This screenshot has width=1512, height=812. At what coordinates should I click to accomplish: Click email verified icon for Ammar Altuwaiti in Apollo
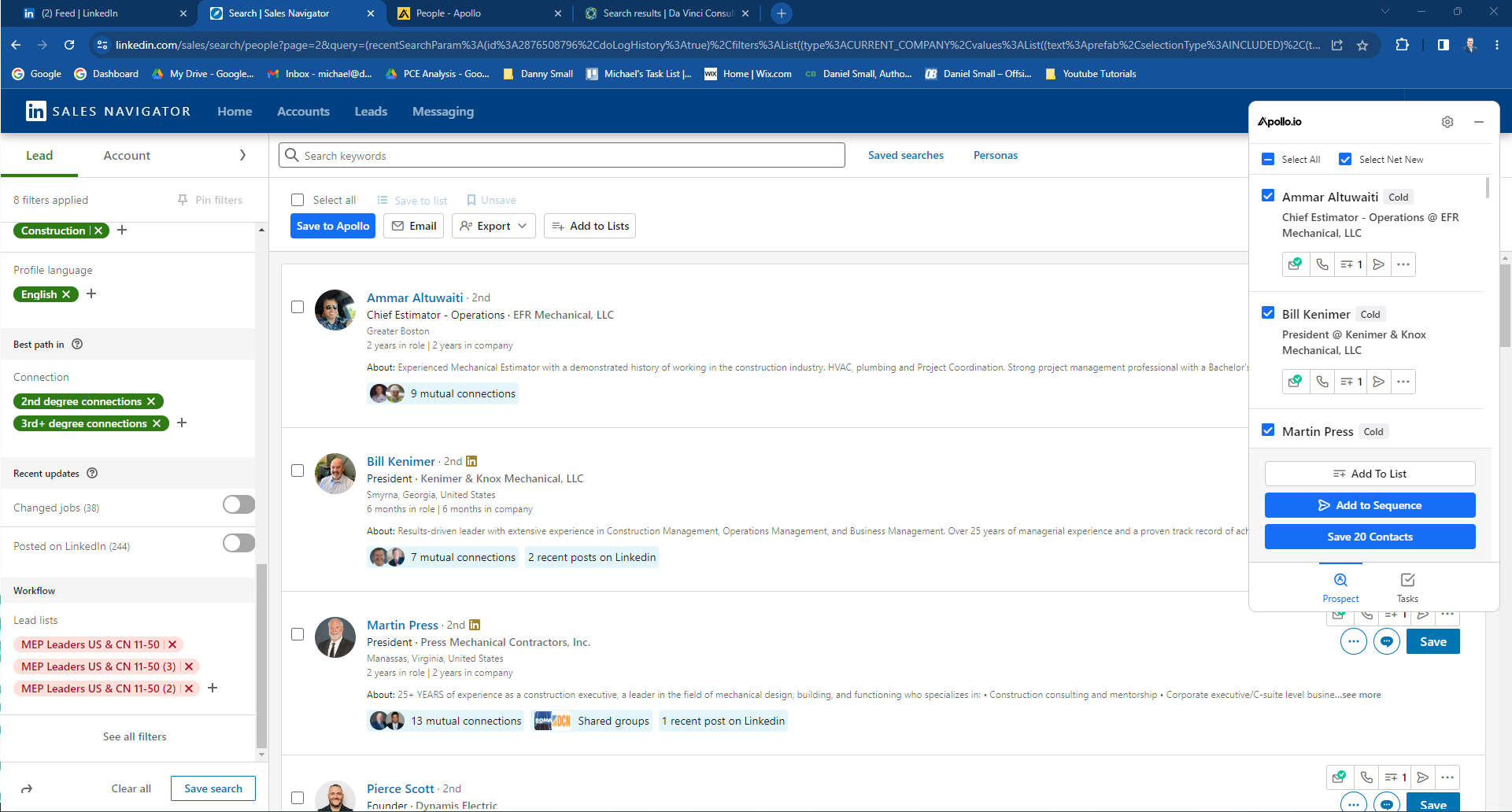[x=1296, y=264]
